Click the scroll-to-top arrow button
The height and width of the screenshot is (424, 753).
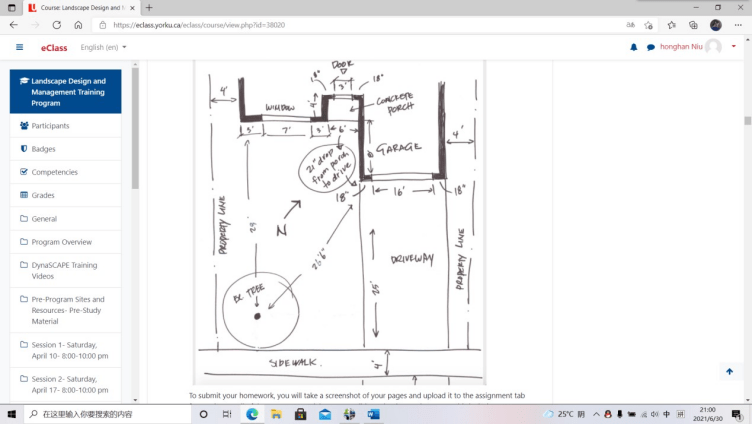pos(729,371)
